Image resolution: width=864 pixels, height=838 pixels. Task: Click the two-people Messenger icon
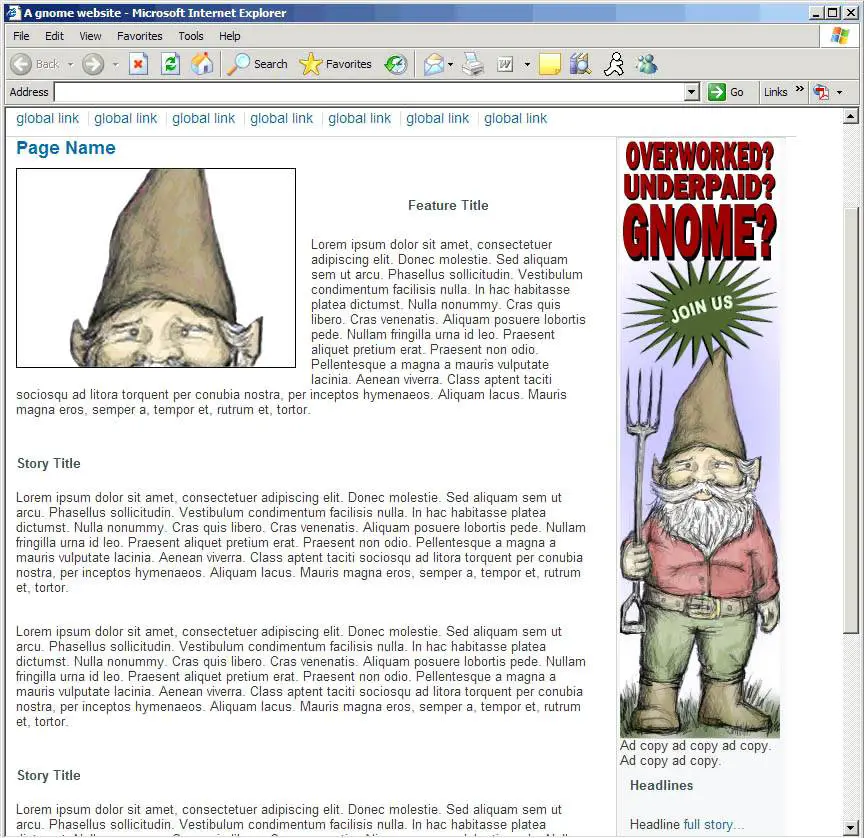click(x=646, y=64)
